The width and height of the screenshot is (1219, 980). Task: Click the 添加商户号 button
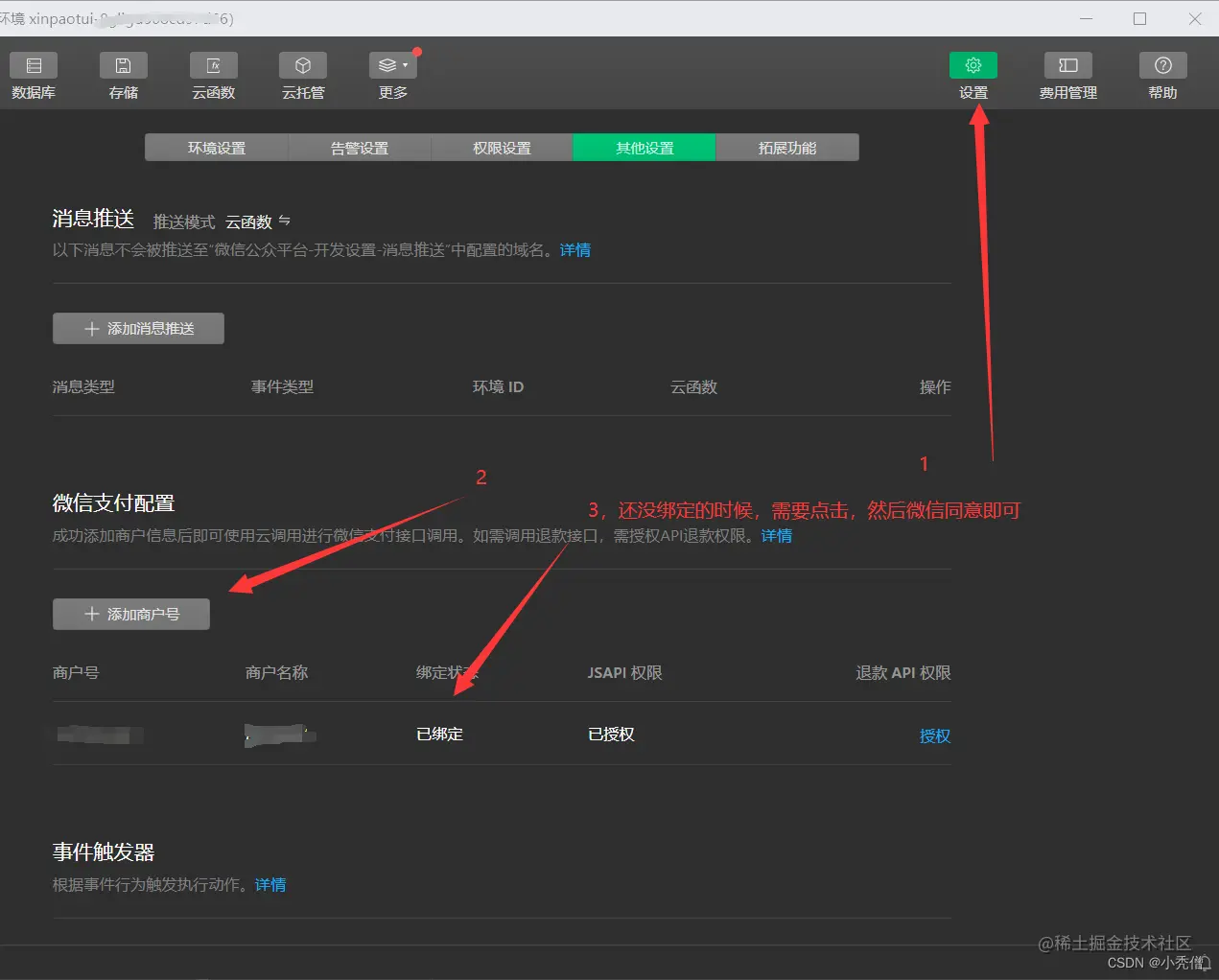point(131,614)
